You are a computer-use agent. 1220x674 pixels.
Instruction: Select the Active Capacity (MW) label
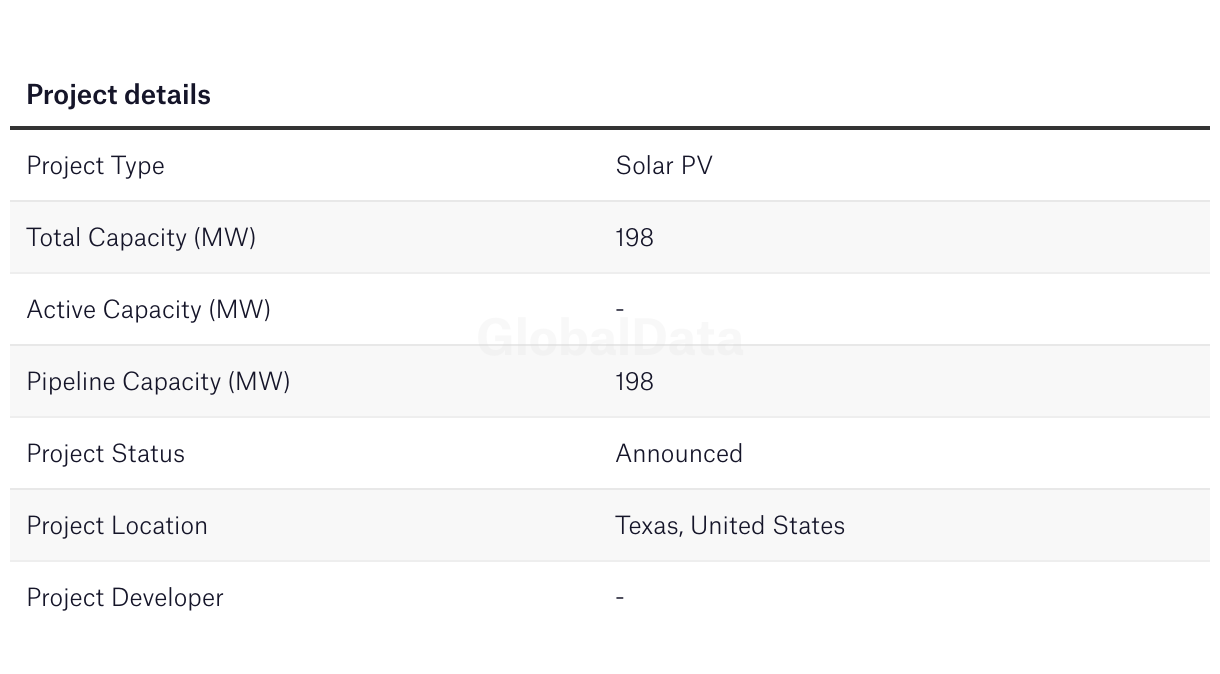[x=148, y=310]
